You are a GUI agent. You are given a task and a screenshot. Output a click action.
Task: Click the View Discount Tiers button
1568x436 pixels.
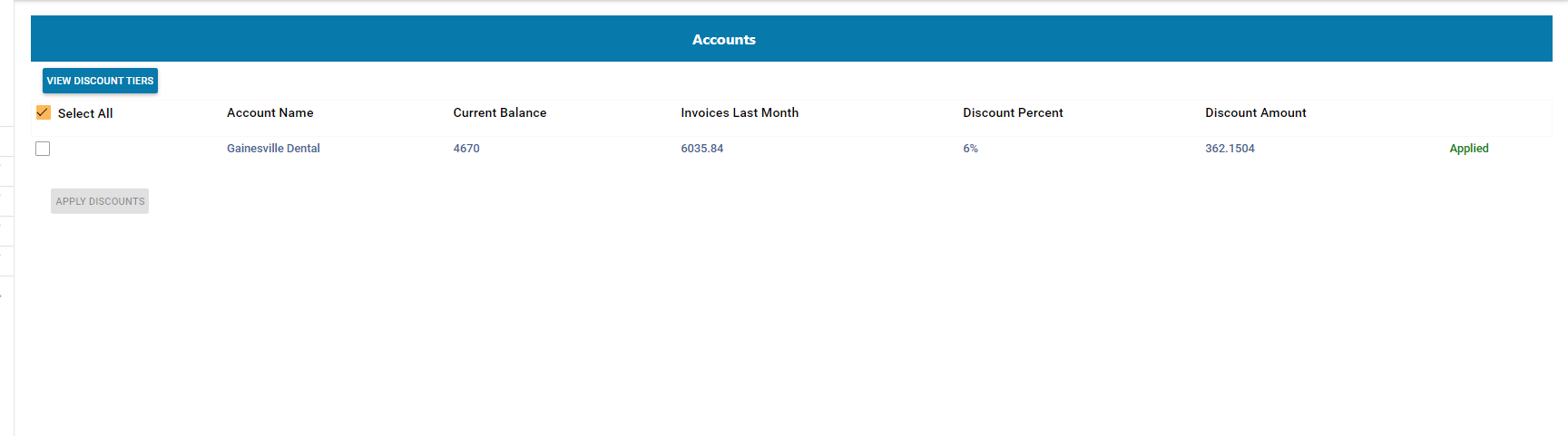pyautogui.click(x=100, y=81)
